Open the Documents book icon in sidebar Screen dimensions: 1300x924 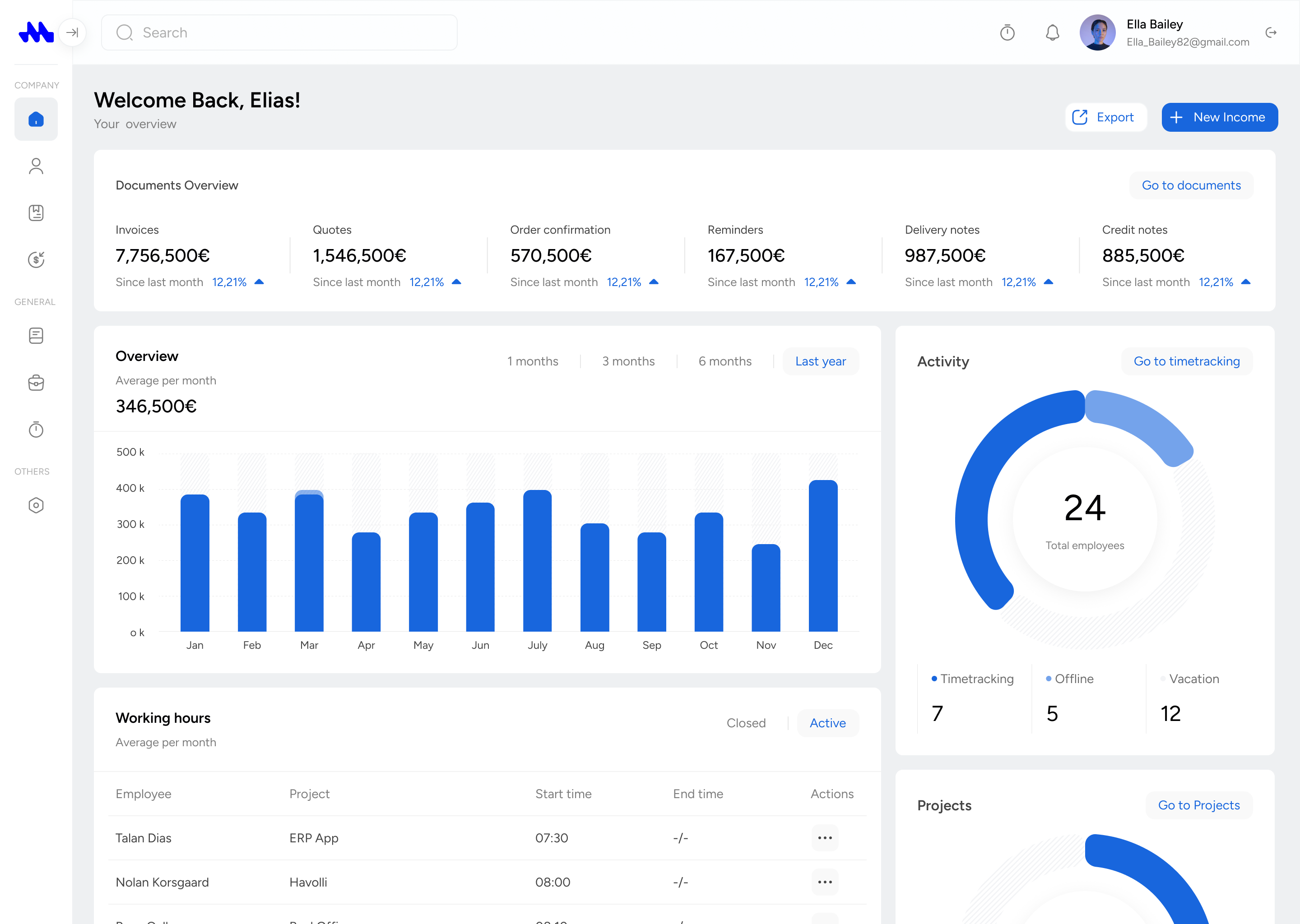click(x=36, y=212)
